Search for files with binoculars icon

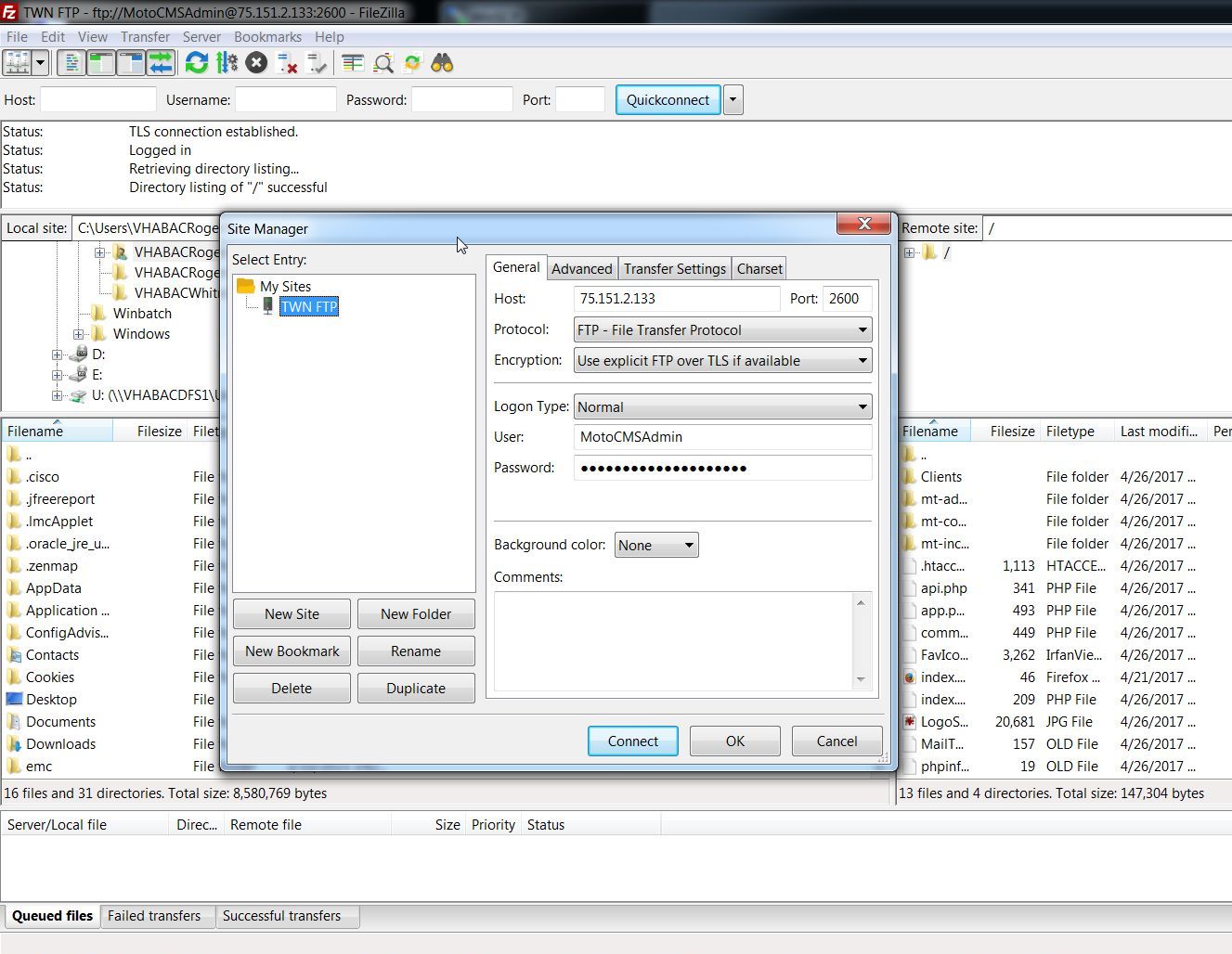pos(442,63)
